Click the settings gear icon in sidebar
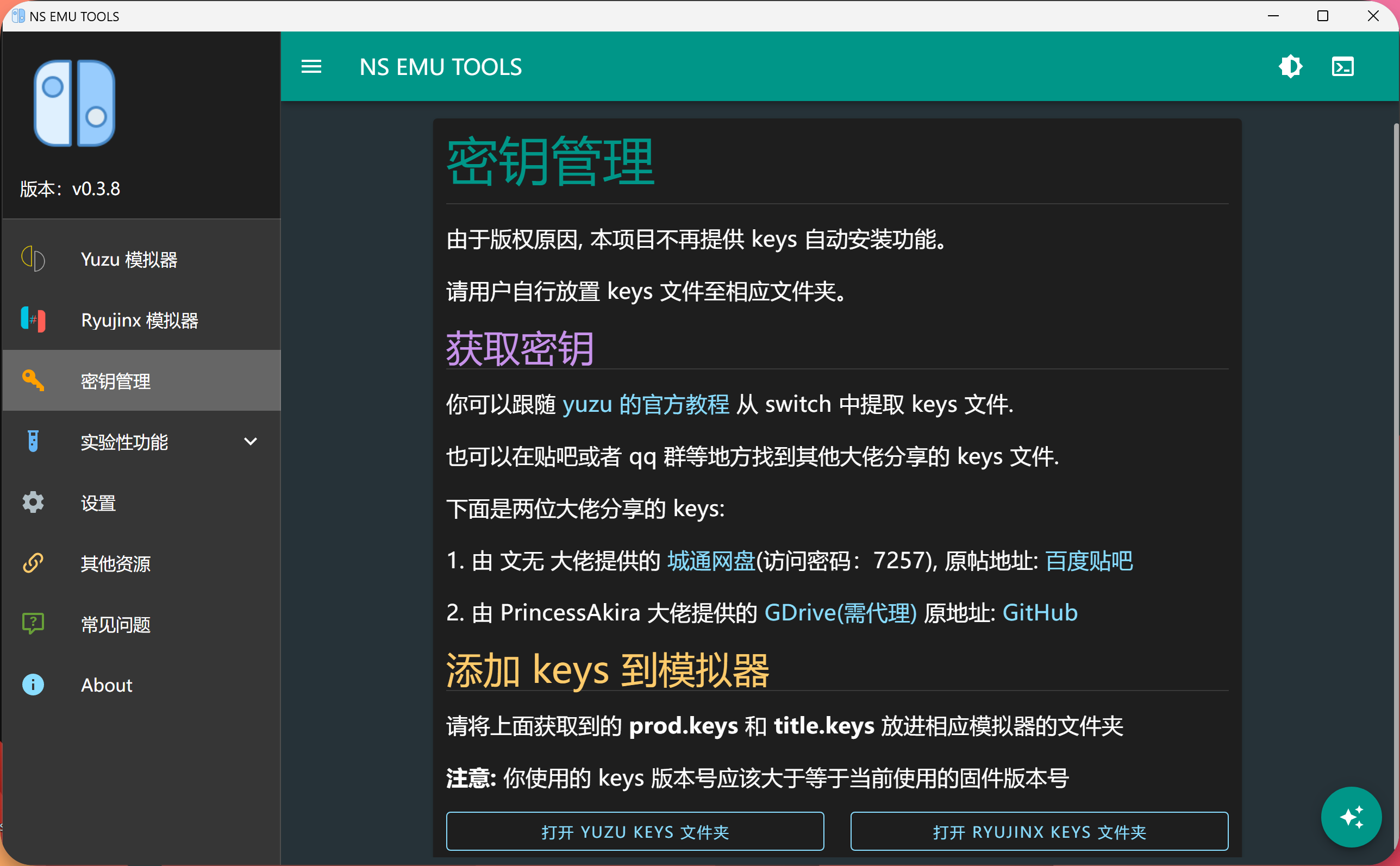1400x866 pixels. 33,503
